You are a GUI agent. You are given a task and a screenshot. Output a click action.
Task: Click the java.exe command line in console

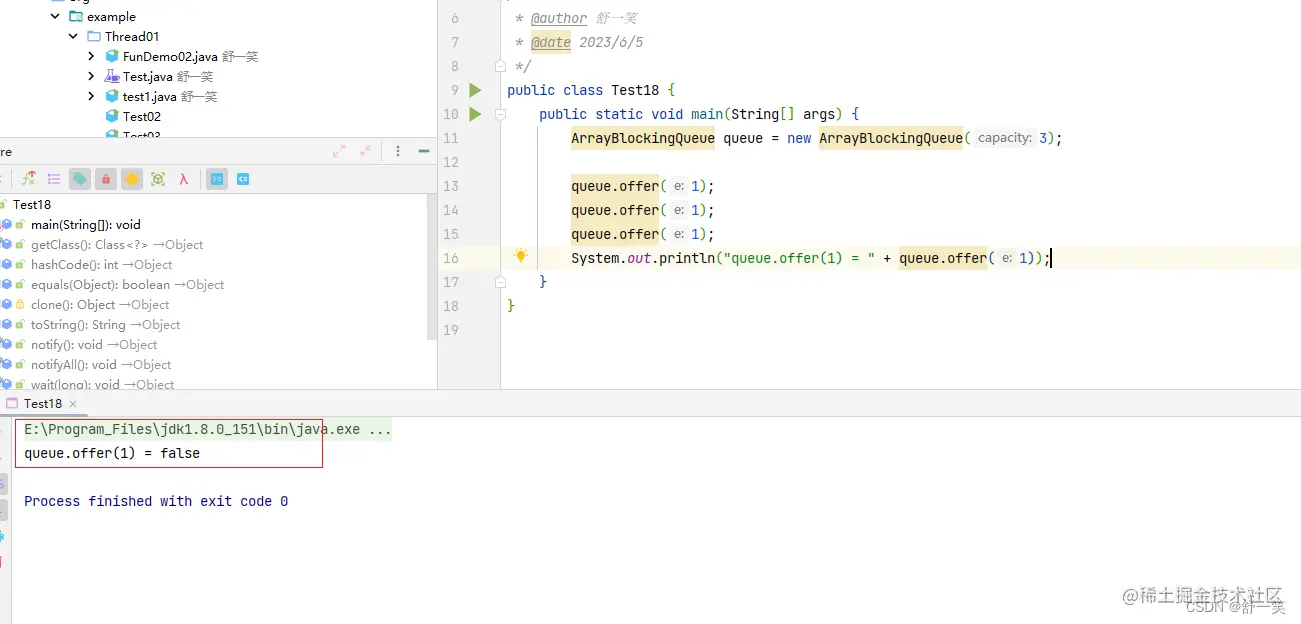208,430
